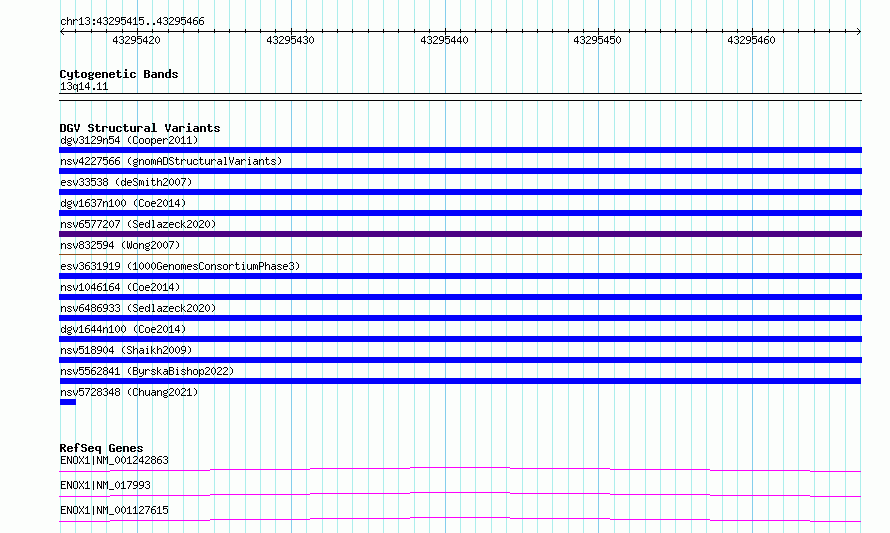Viewport: 890px width, 533px height.
Task: Click ruler position 43295440
Action: click(444, 40)
